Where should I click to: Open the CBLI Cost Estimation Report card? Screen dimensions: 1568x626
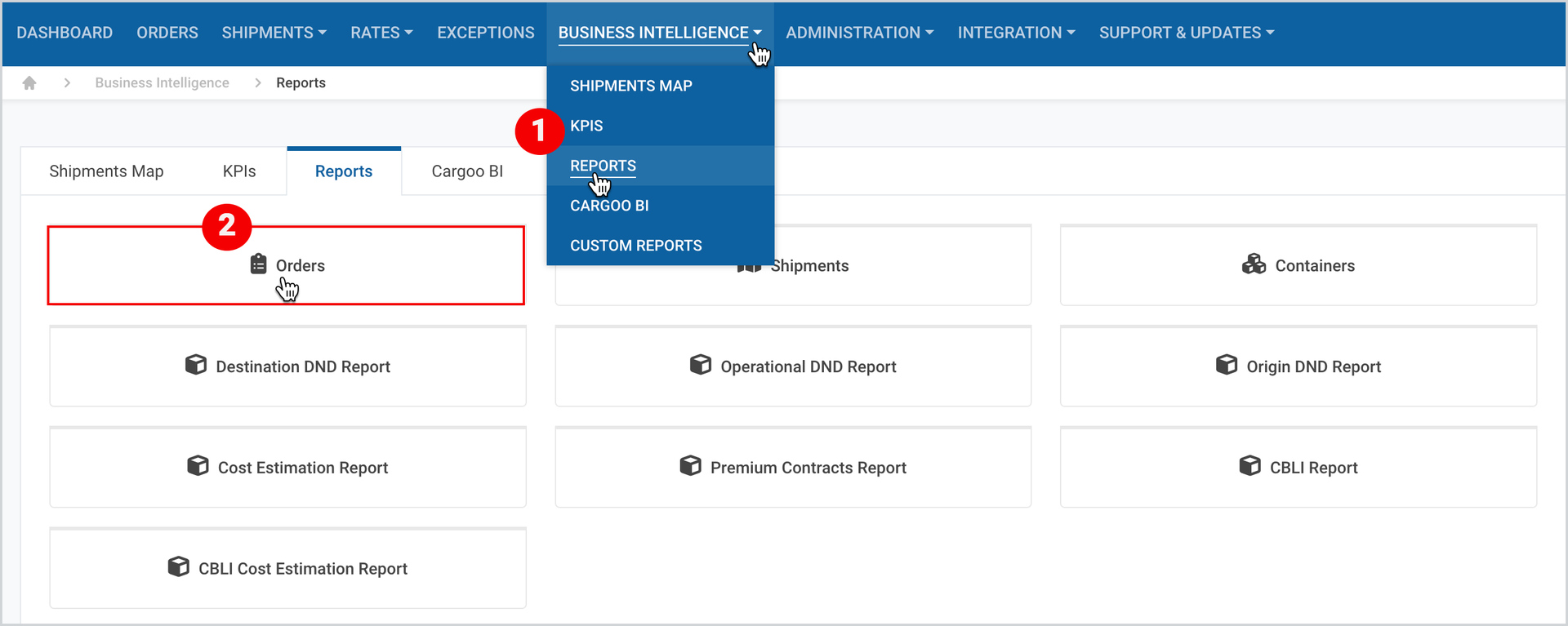tap(287, 569)
